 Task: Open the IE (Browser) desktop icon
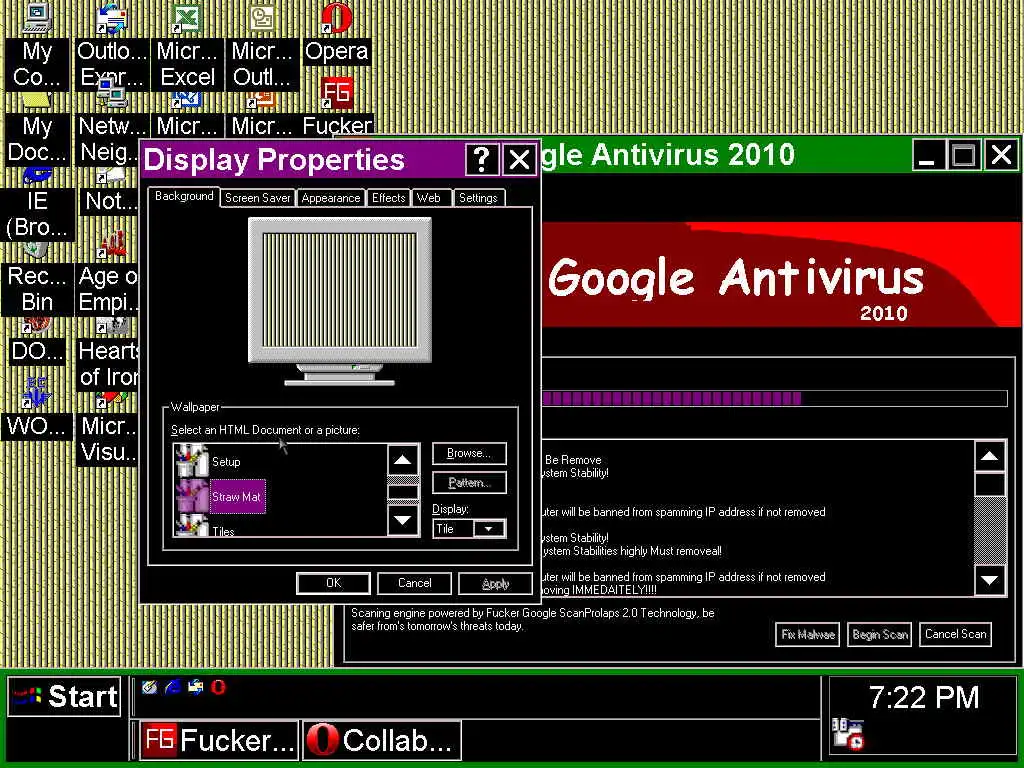pyautogui.click(x=37, y=206)
